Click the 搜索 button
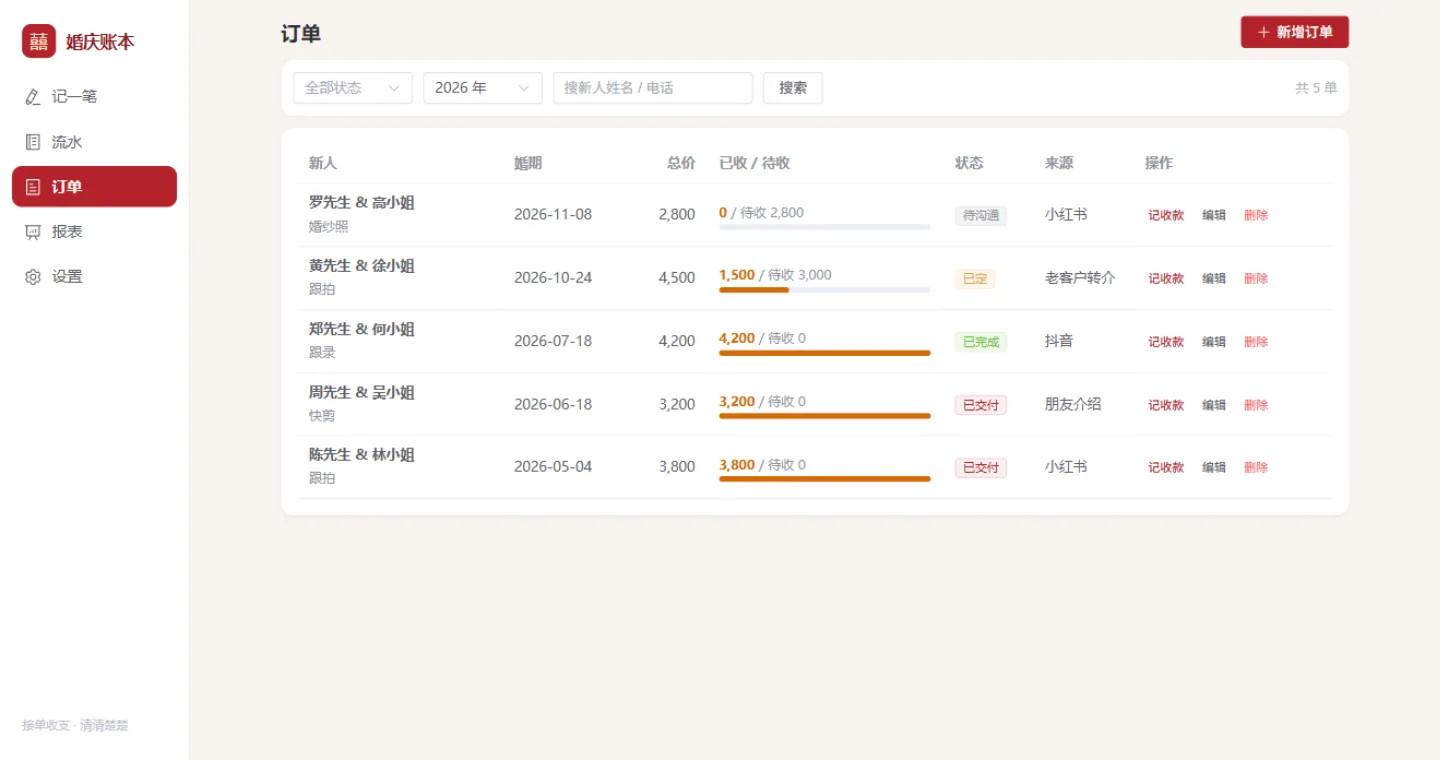Screen dimensions: 1440x760 point(793,88)
